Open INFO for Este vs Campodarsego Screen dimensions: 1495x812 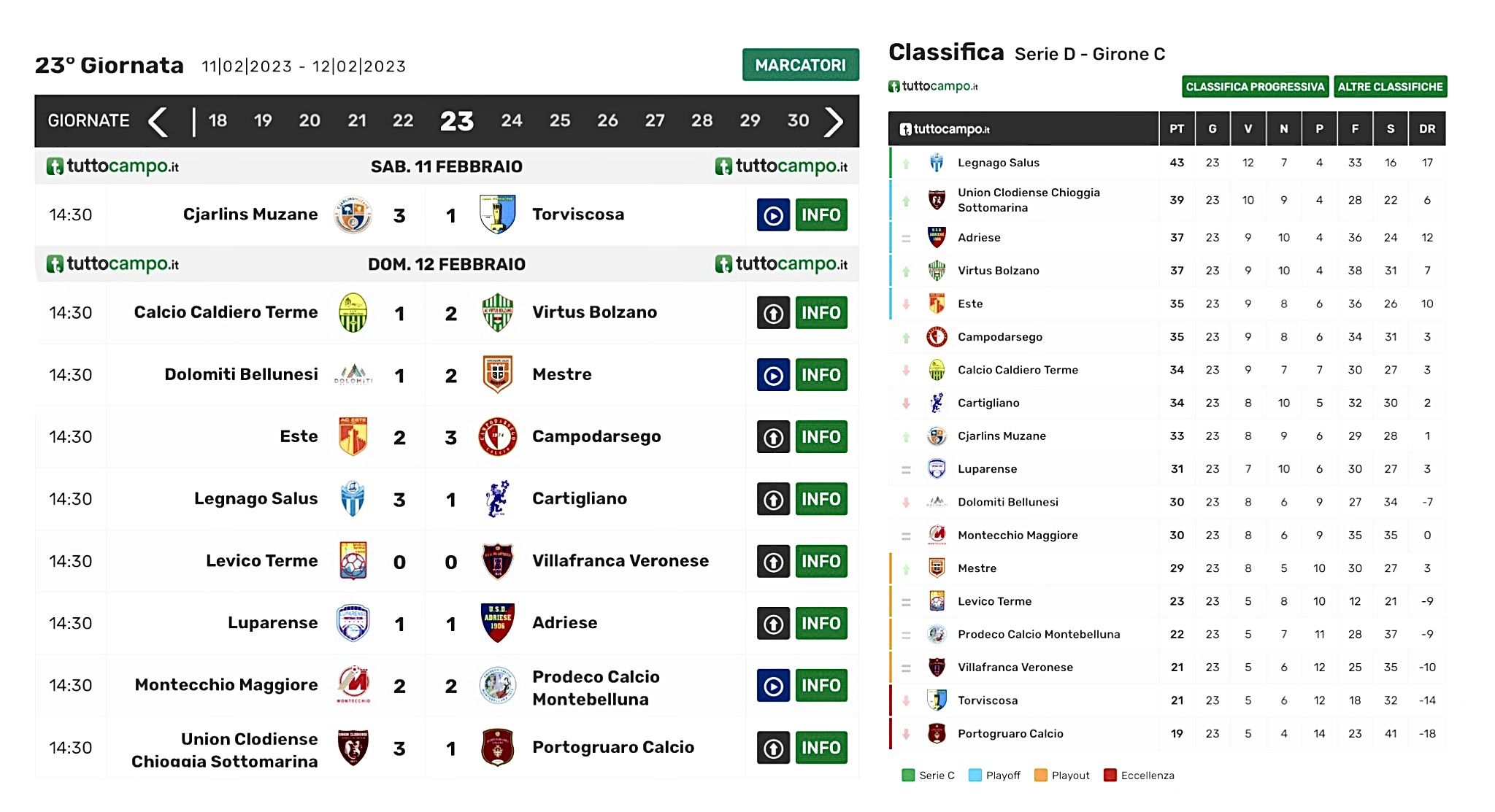click(x=821, y=437)
